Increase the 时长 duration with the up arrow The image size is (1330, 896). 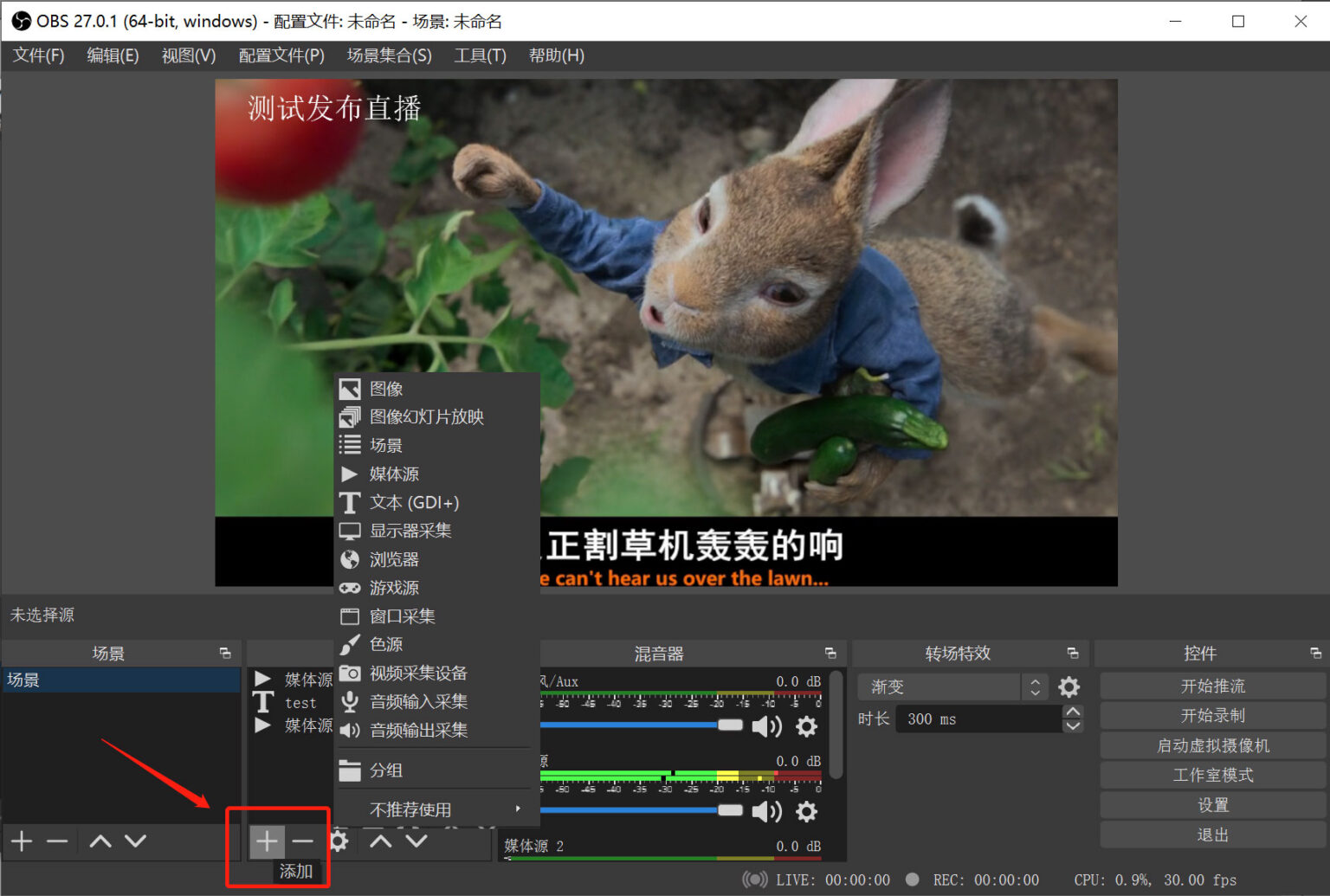pyautogui.click(x=1073, y=712)
